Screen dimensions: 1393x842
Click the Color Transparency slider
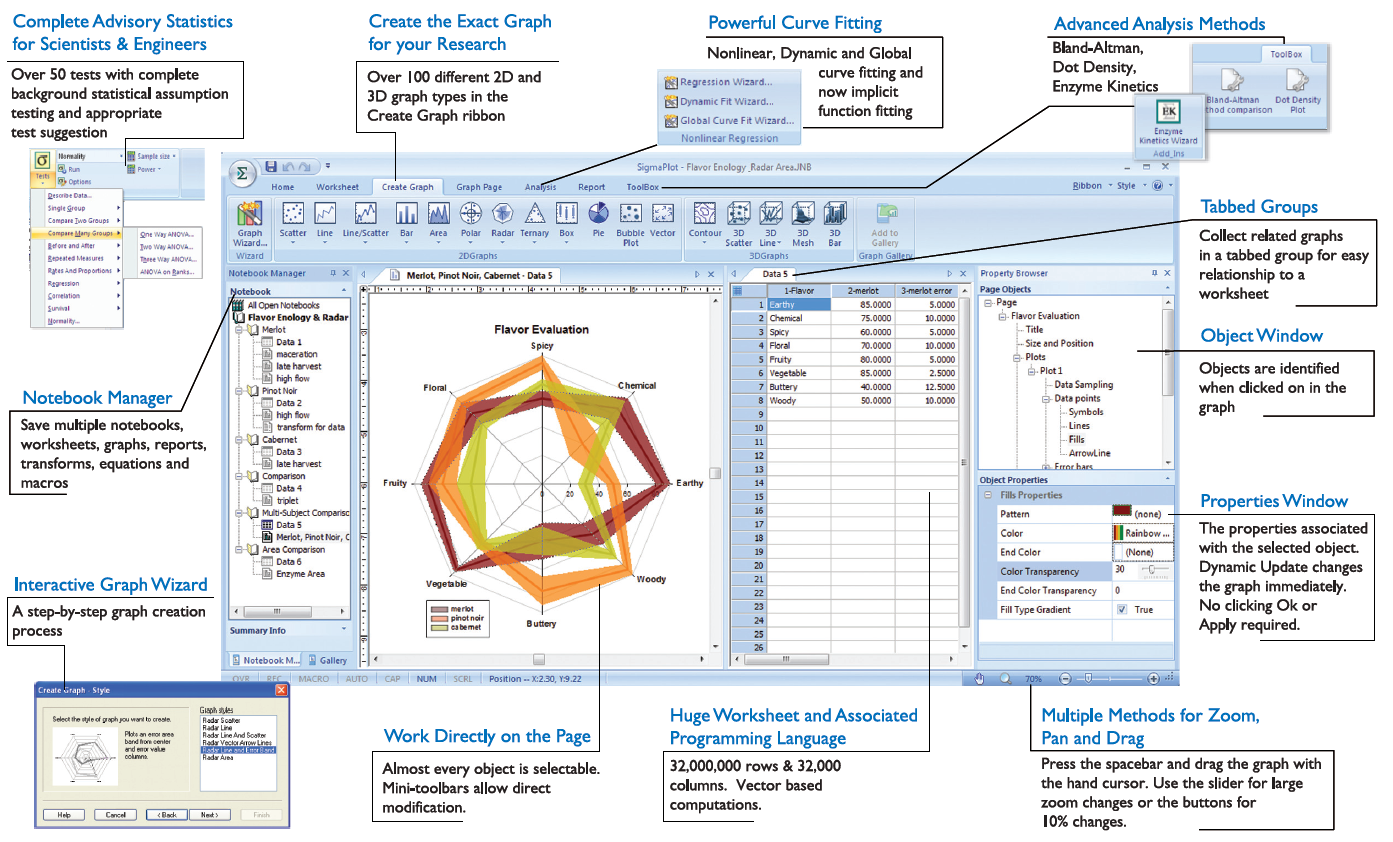(x=1152, y=572)
